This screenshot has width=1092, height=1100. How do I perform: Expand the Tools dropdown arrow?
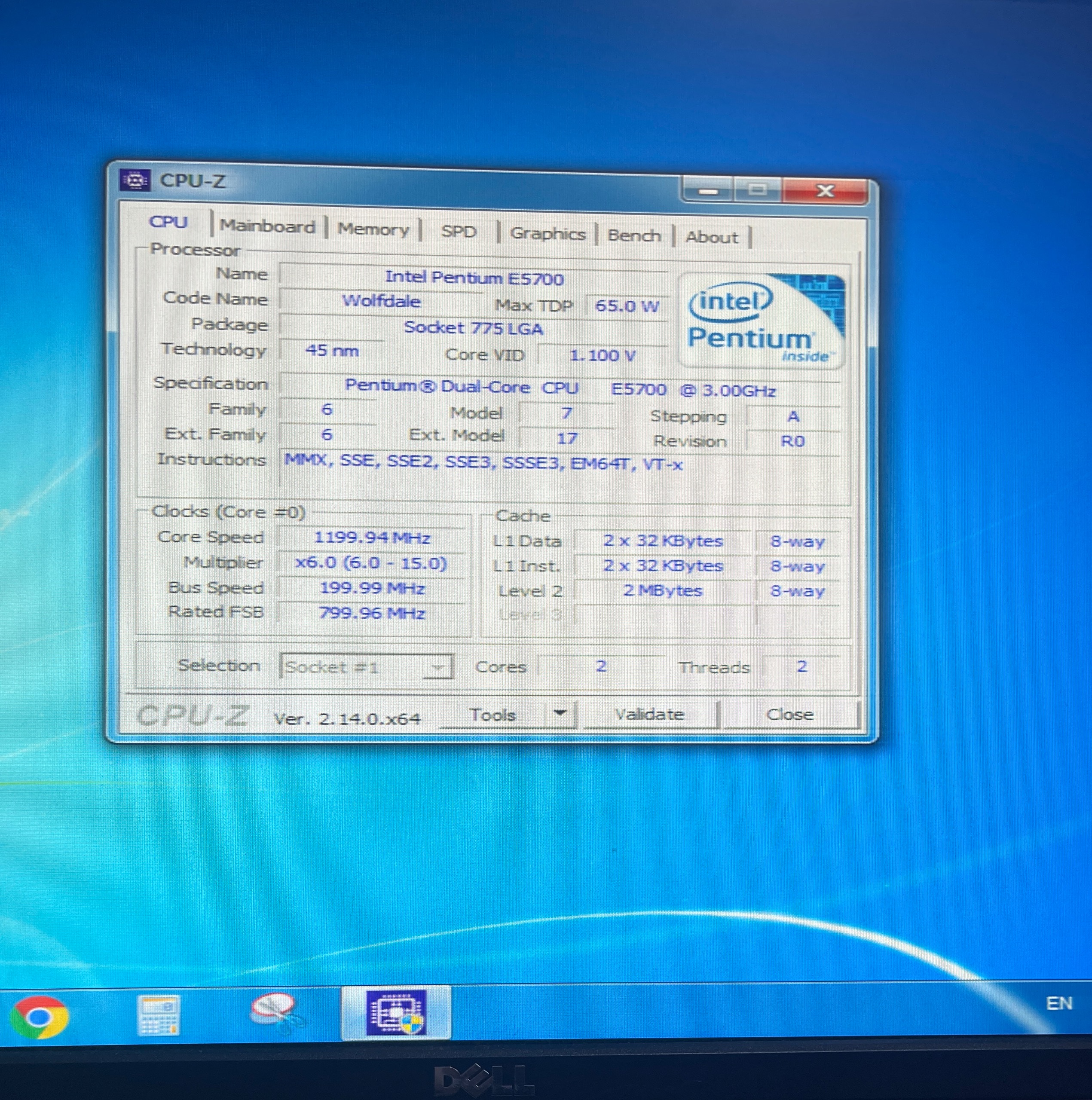click(560, 713)
